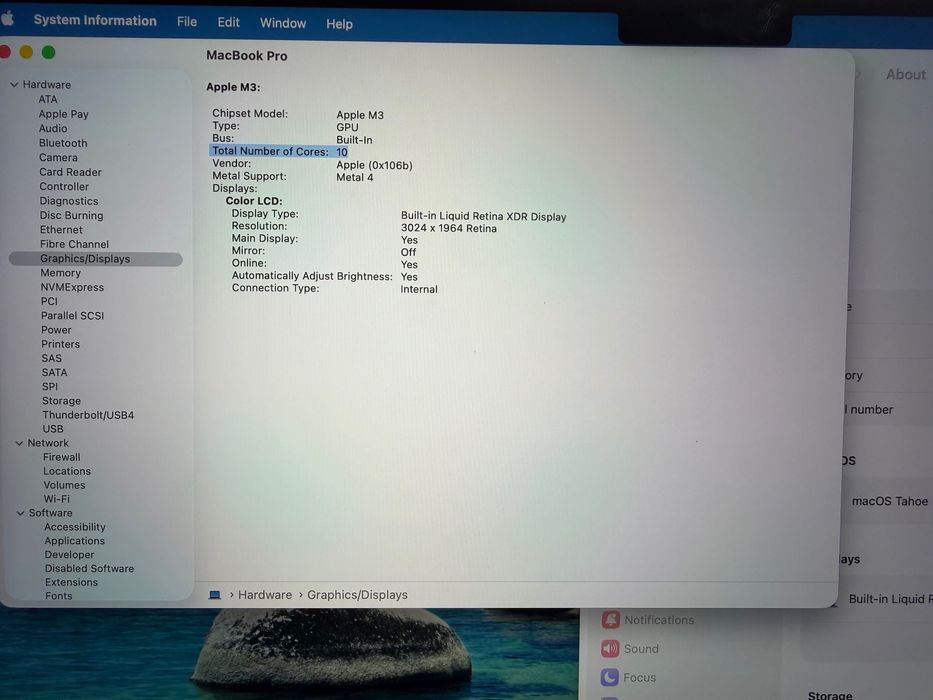Screen dimensions: 933x700
Task: Select Card Reader in the sidebar
Action: pos(70,172)
